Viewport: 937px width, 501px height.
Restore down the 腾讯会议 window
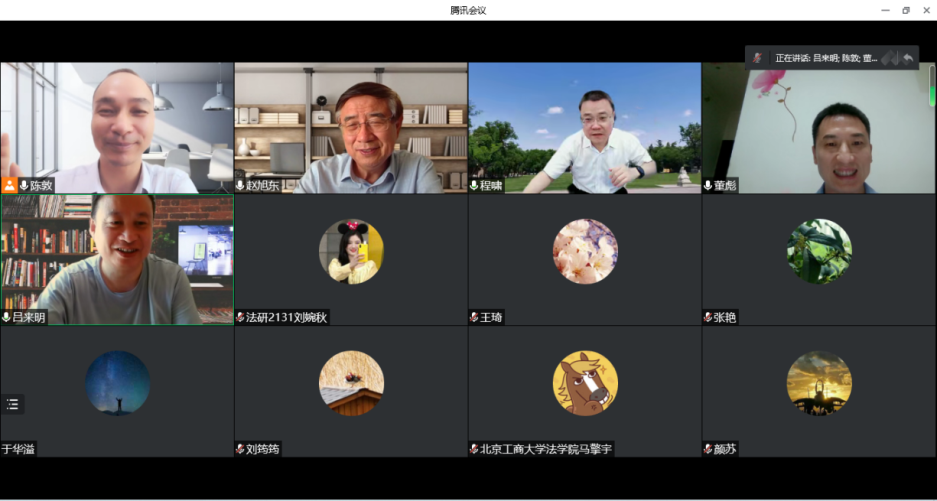coord(906,10)
